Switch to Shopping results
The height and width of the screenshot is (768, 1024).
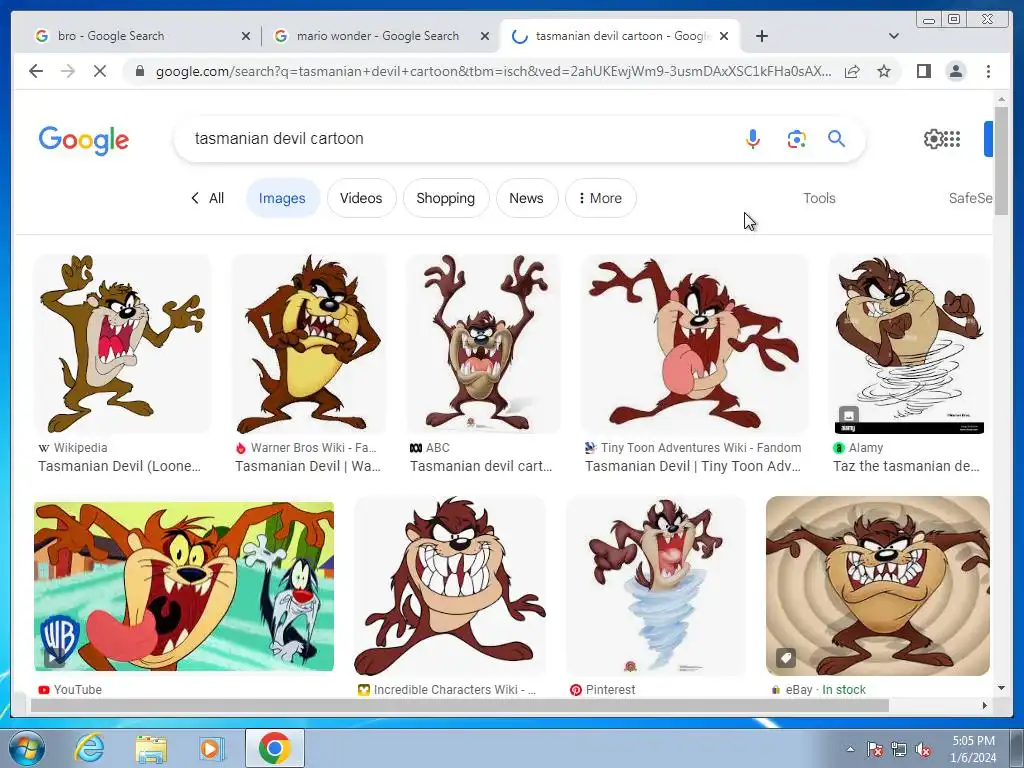tap(445, 198)
